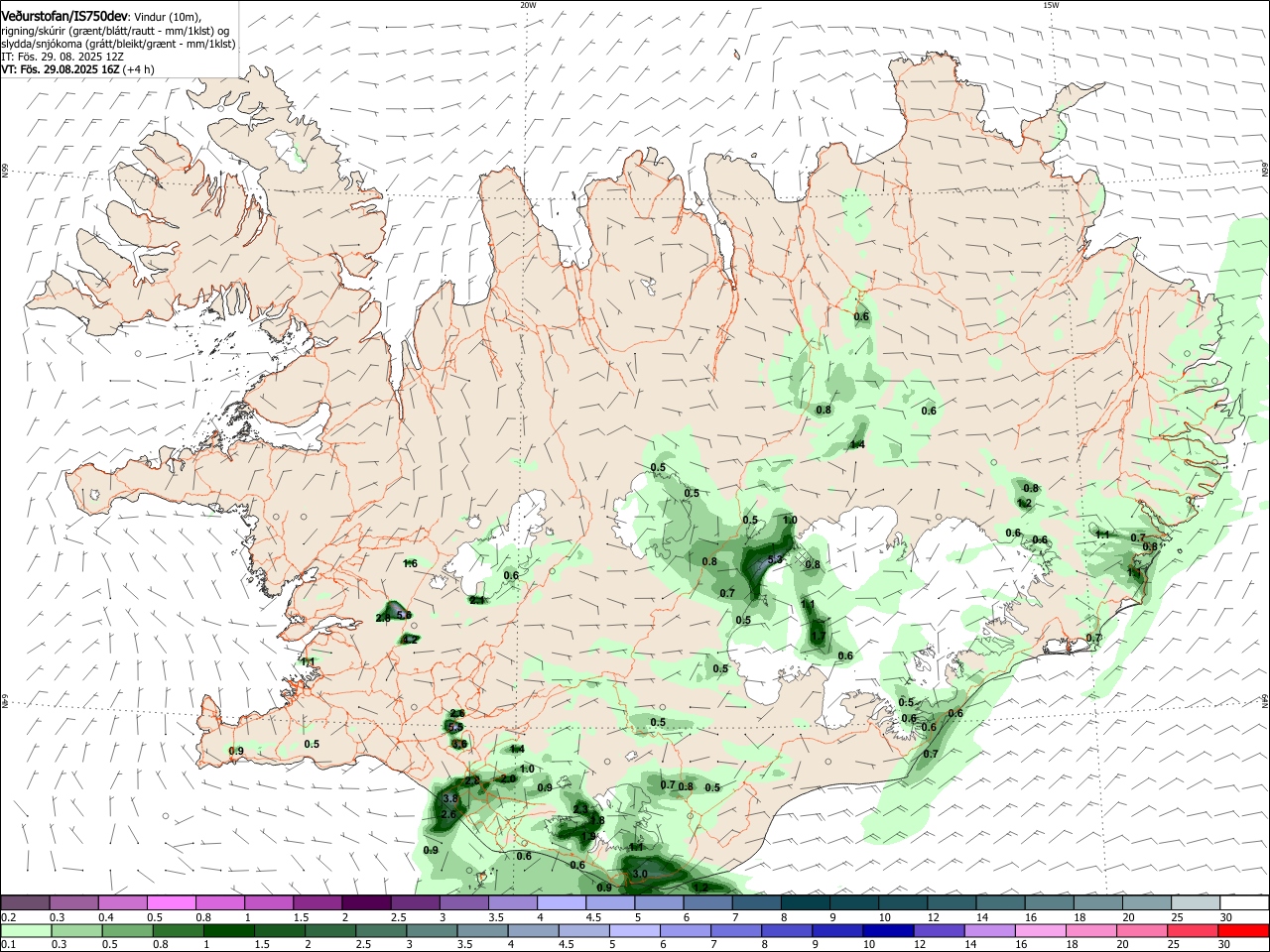Click the 0.5 green swatch in the lower rain bar

(127, 930)
